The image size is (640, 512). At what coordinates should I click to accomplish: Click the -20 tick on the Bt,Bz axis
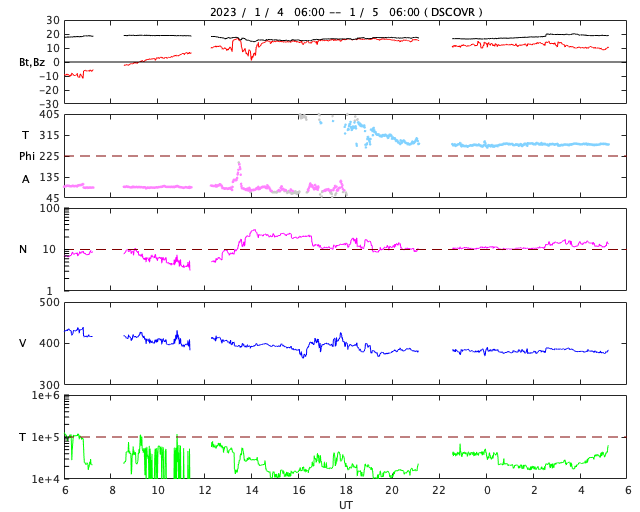click(49, 90)
